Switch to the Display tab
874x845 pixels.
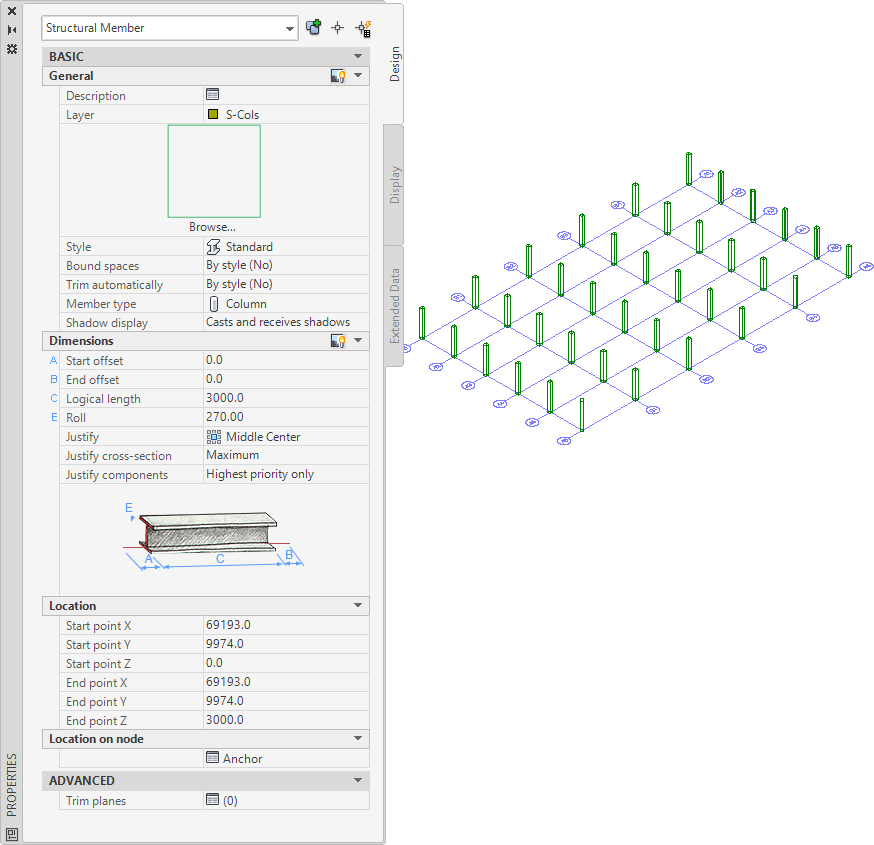[x=394, y=184]
